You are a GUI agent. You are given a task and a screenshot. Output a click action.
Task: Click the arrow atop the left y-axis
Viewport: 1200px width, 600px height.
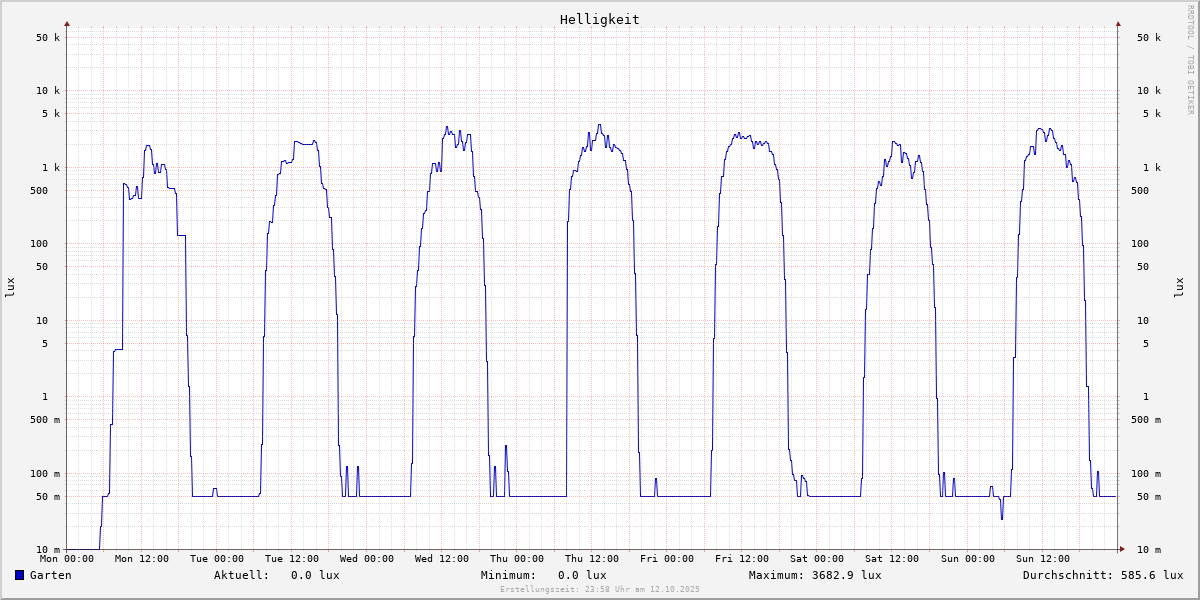(67, 23)
